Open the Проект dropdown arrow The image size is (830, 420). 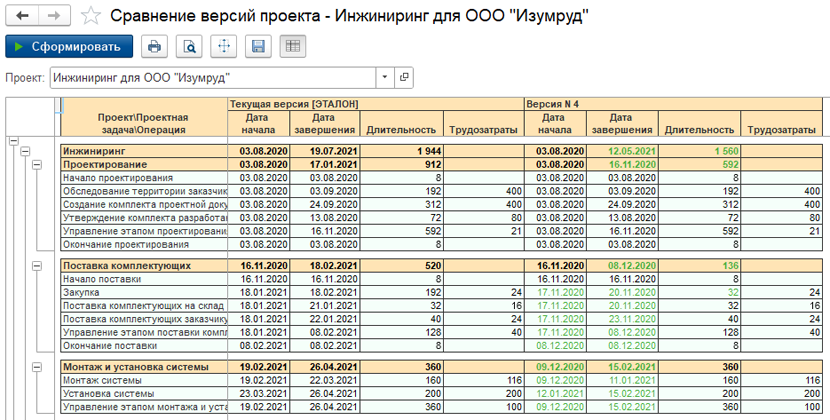point(385,78)
